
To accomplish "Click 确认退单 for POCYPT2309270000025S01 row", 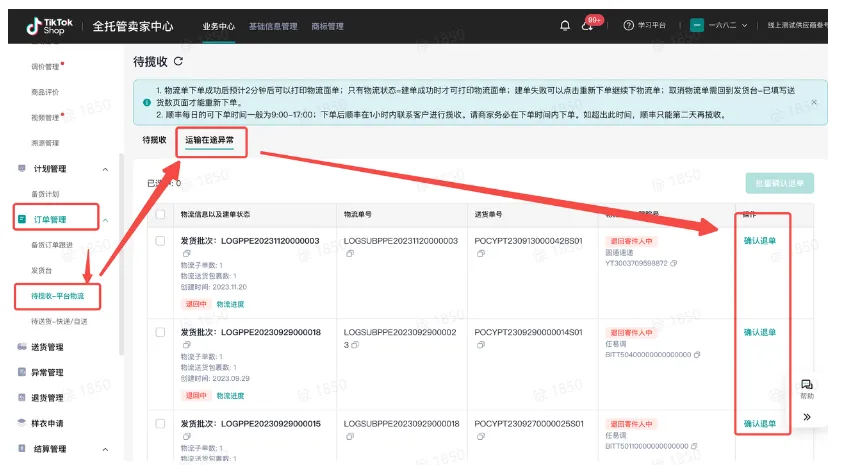I will point(759,424).
